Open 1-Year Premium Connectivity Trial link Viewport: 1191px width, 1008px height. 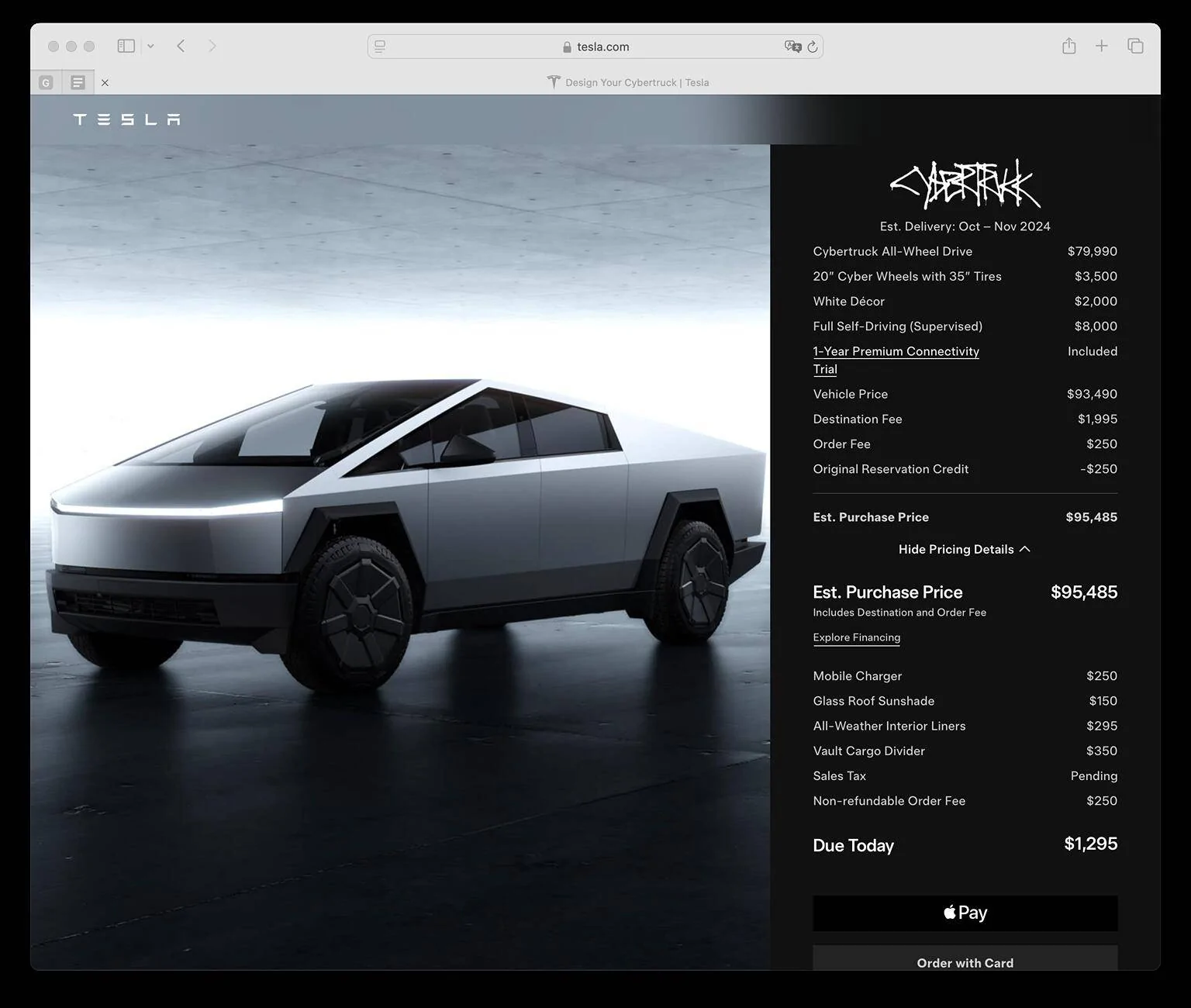tap(896, 360)
